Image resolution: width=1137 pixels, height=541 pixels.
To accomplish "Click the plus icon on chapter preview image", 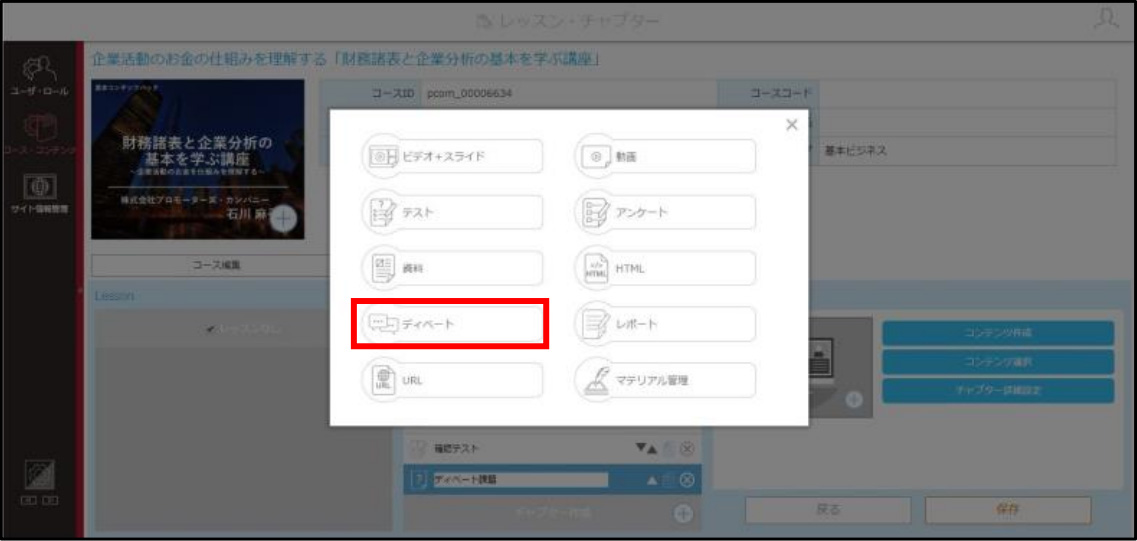I will pos(853,400).
